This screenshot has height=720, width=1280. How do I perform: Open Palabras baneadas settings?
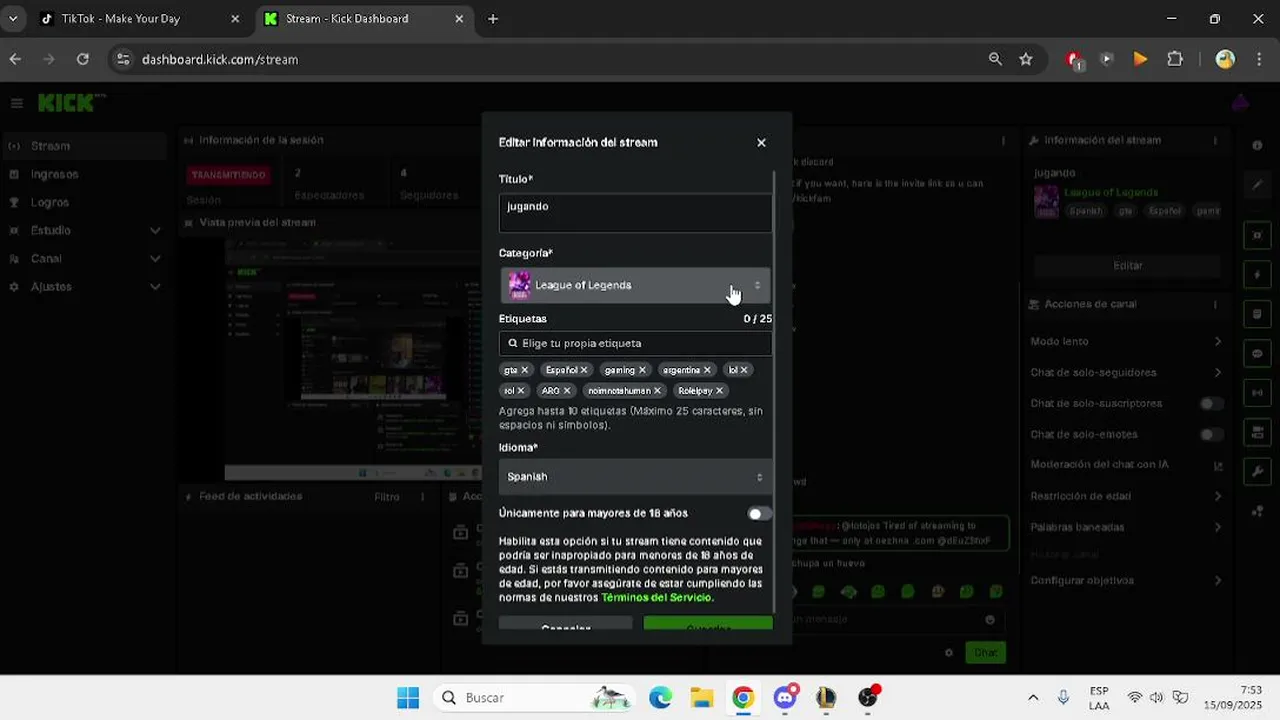1126,527
